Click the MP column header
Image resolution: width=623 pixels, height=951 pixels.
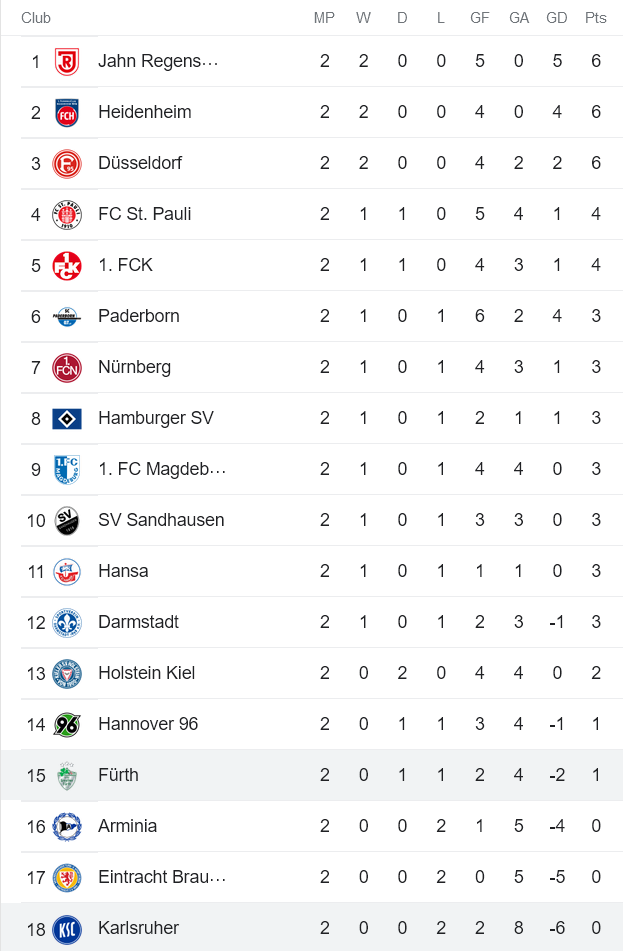[x=324, y=17]
